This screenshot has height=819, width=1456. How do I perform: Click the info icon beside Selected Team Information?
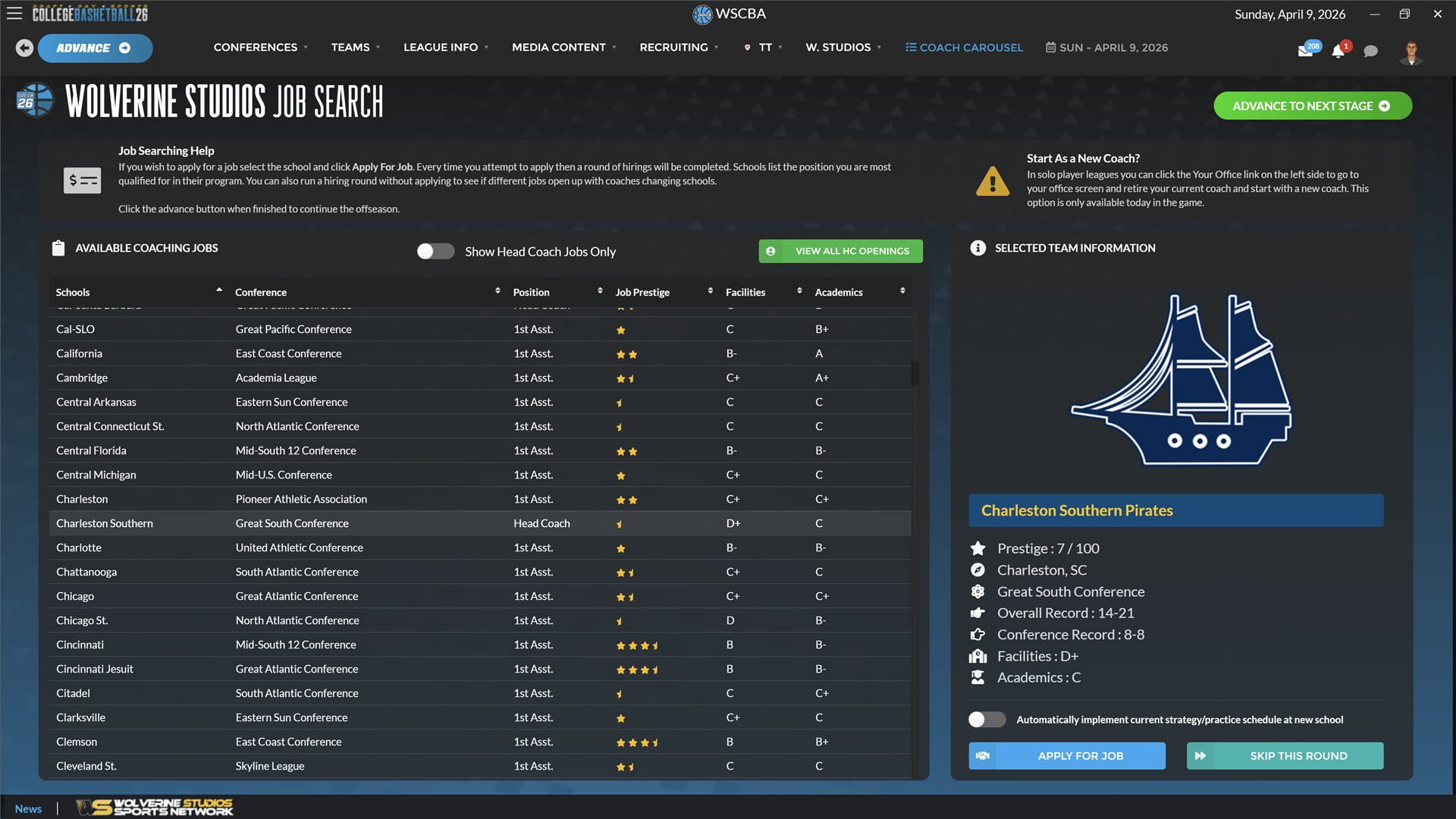coord(978,247)
